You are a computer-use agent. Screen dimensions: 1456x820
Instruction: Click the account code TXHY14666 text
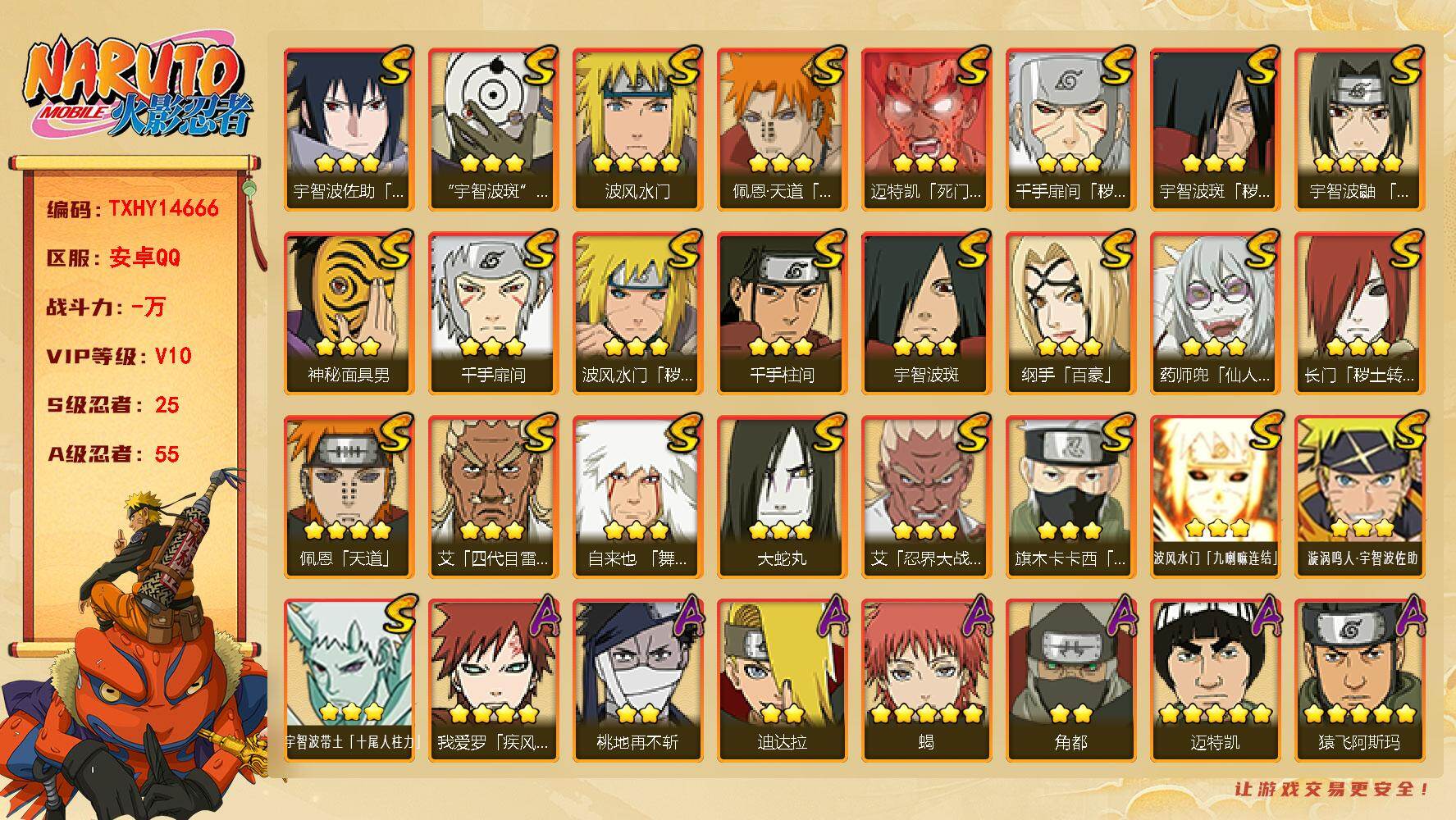point(163,208)
